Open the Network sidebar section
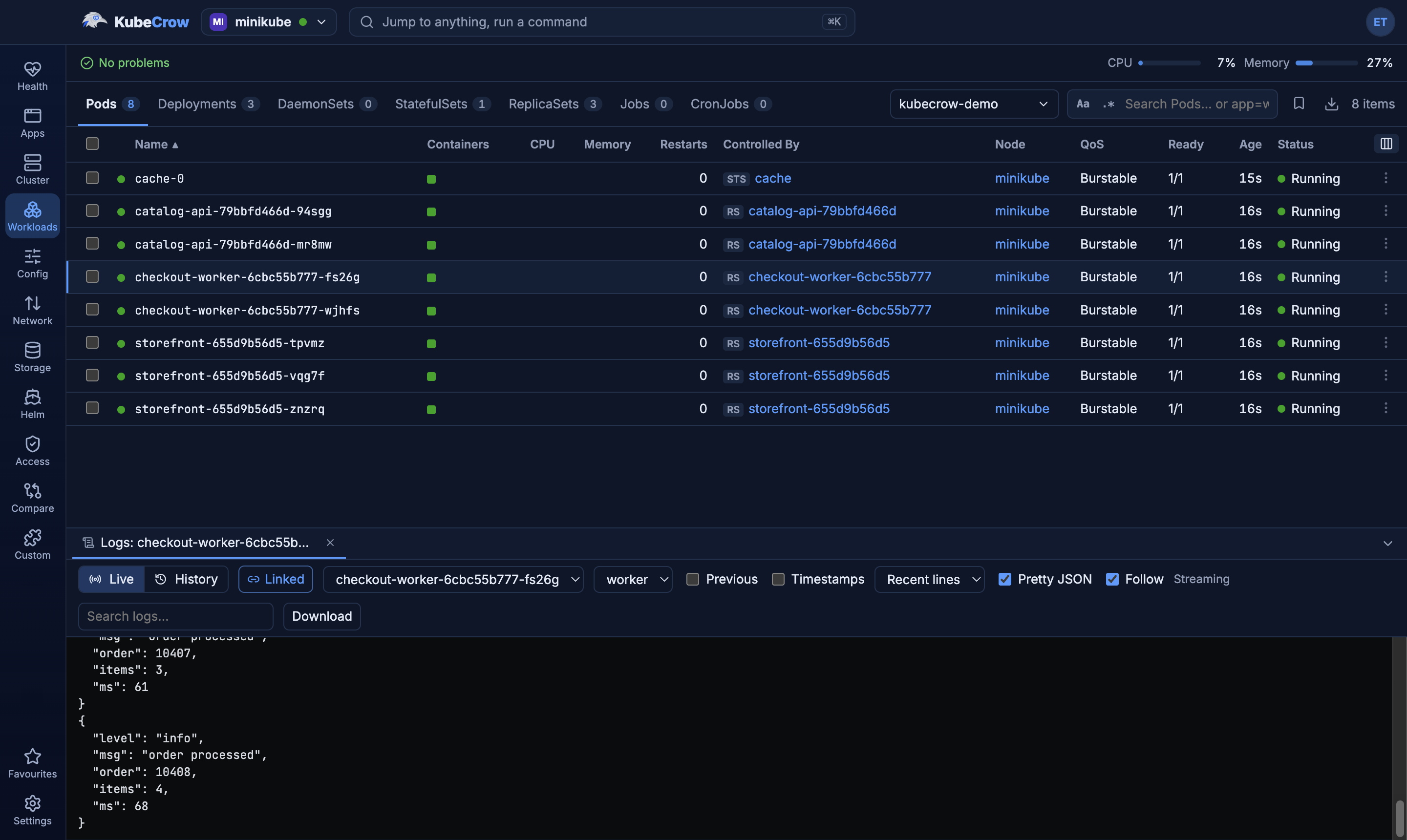Screen dimensions: 1407x840 point(32,310)
